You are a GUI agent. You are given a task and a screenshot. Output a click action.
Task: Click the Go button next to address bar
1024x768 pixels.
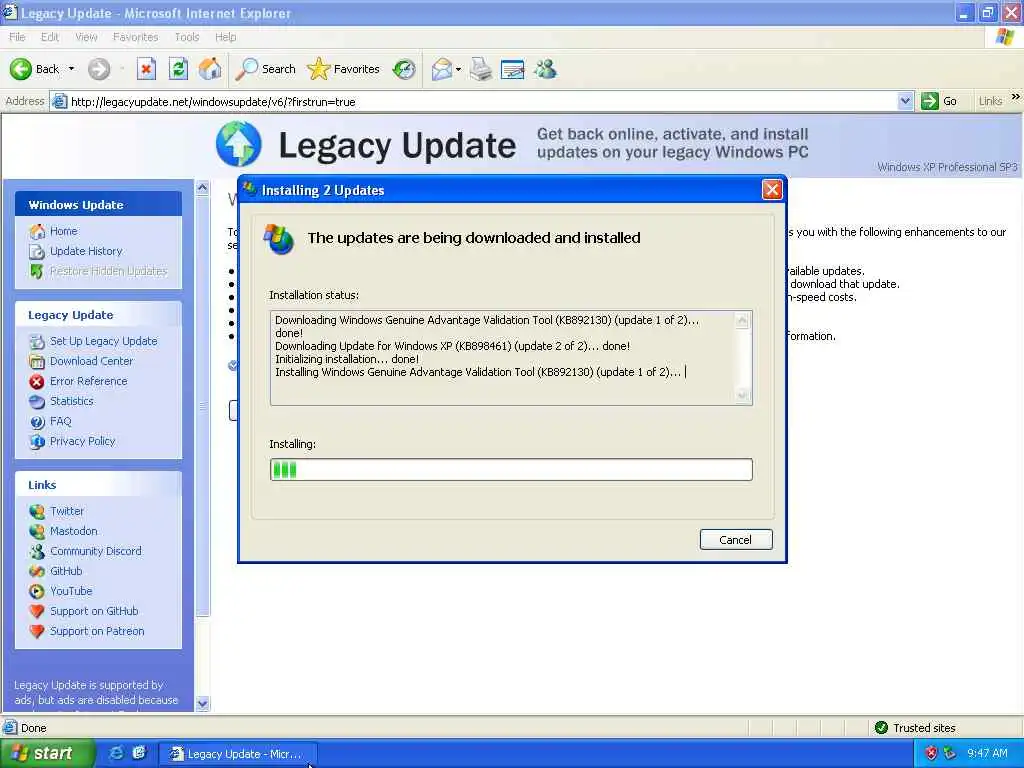coord(939,101)
